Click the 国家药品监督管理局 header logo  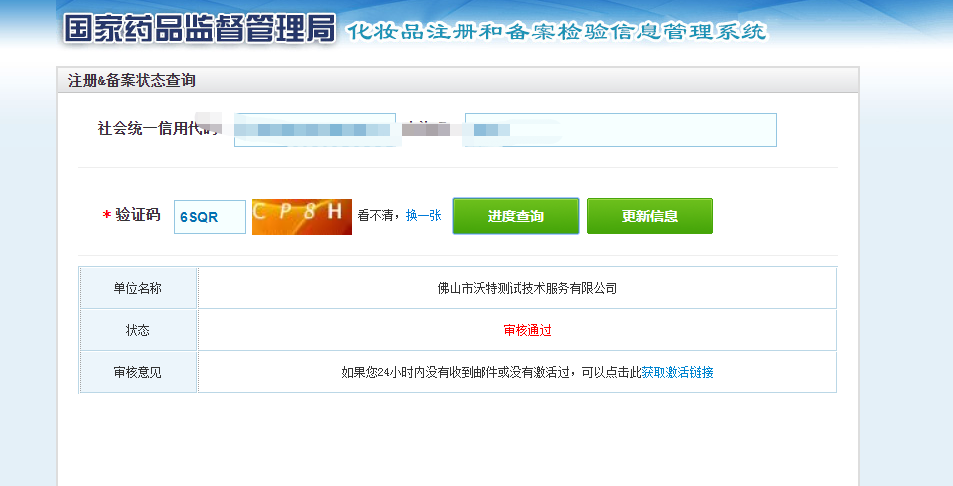coord(198,29)
